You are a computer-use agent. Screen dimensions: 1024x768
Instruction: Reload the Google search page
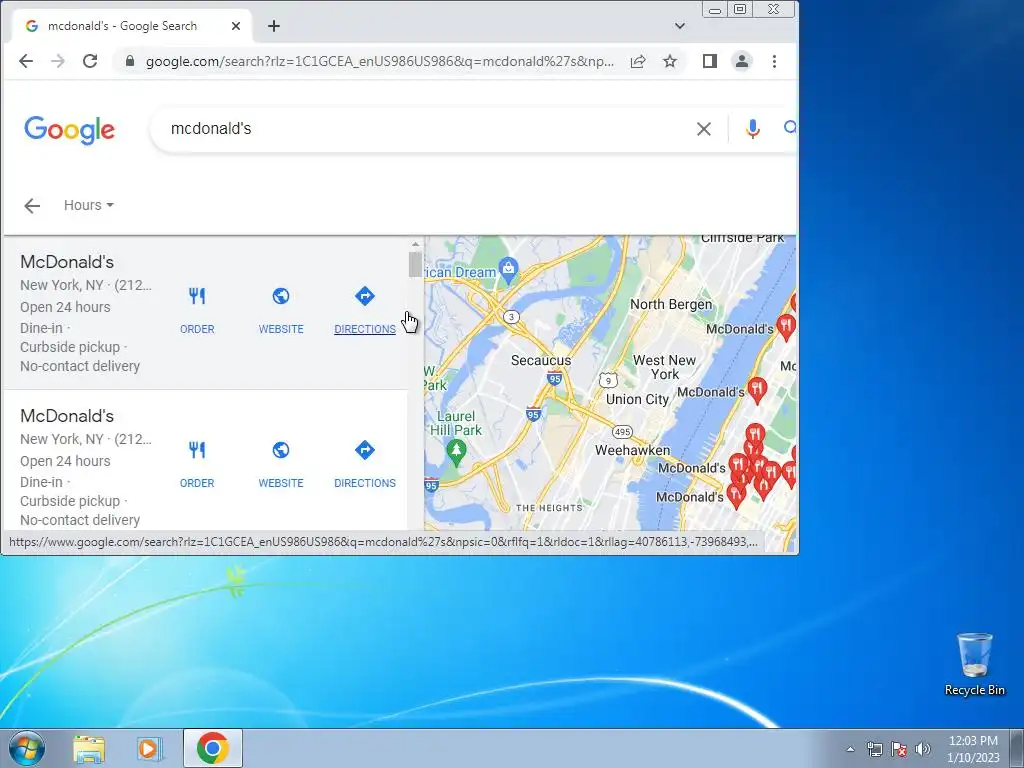90,61
